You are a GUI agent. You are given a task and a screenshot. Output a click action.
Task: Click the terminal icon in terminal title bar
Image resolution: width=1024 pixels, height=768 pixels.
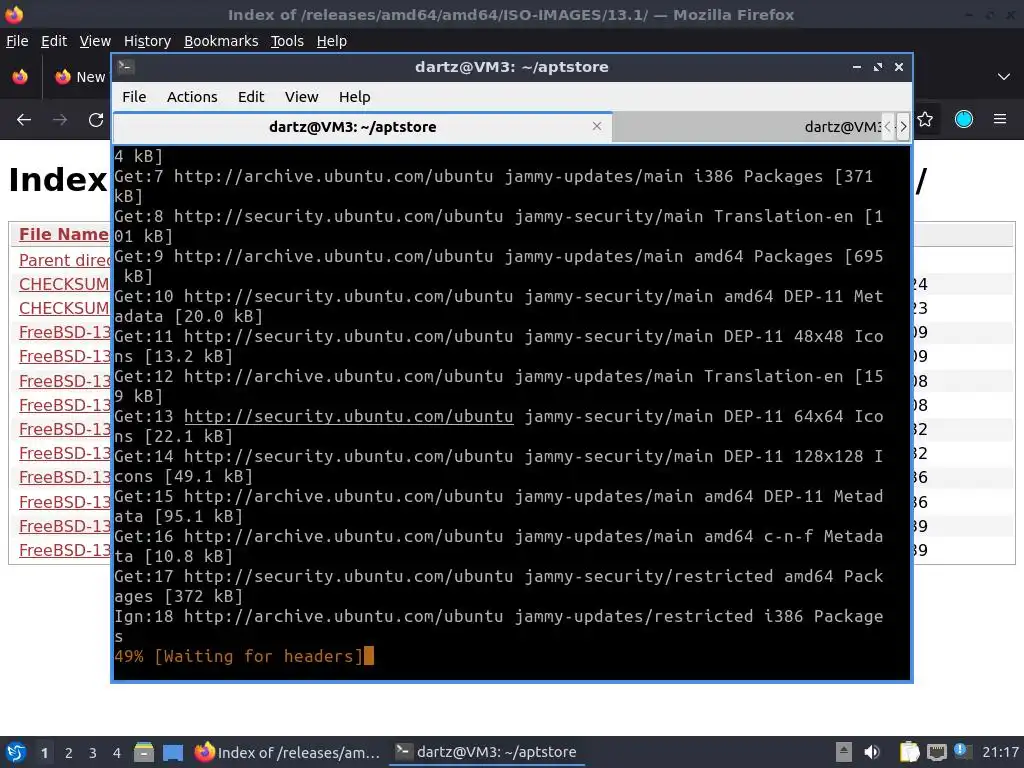[126, 67]
